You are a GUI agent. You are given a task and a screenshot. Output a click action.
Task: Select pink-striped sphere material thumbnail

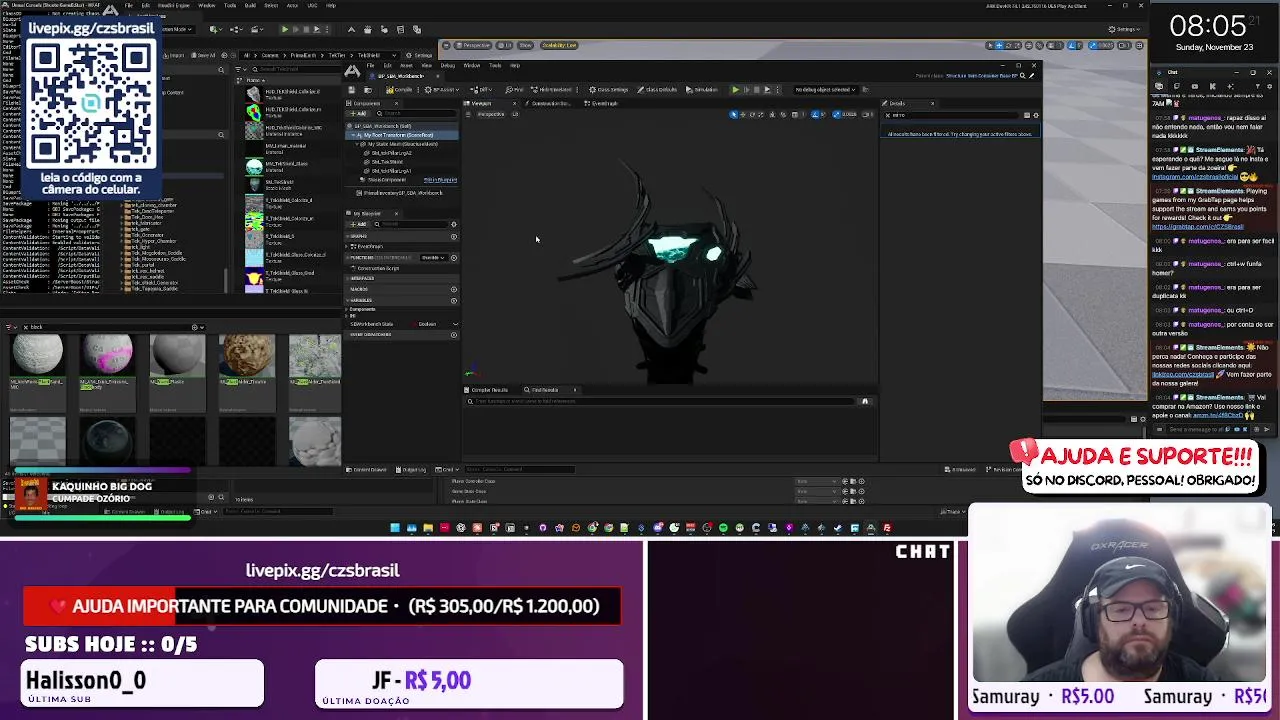[107, 356]
